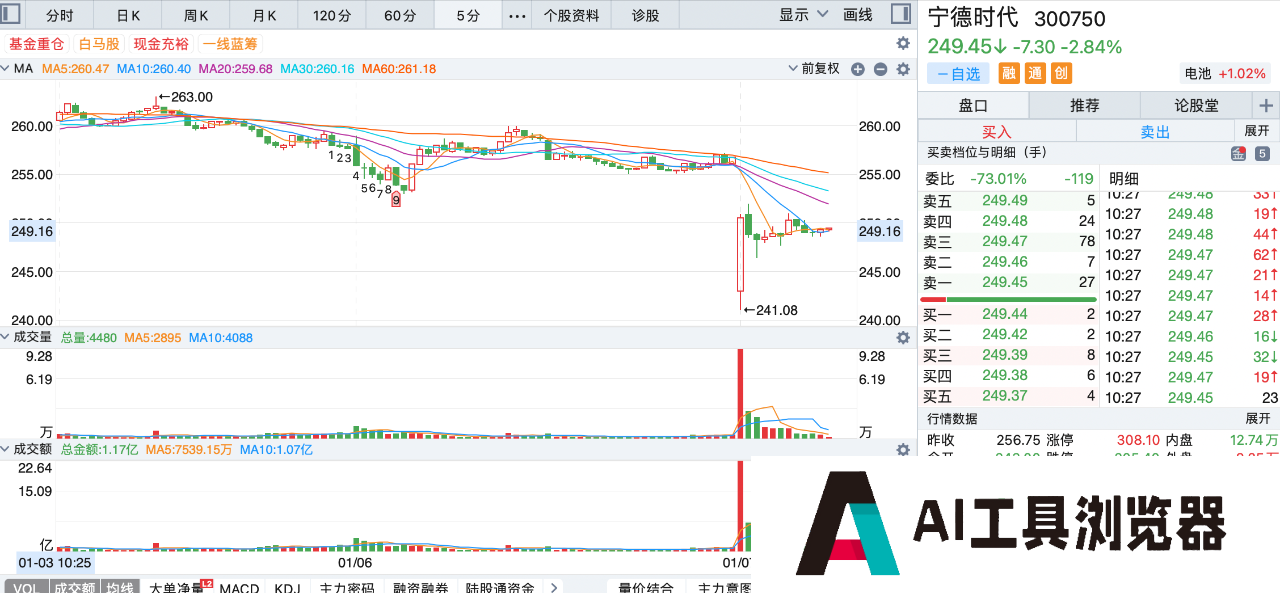The image size is (1280, 593).
Task: Click the number 9 signal marker
Action: click(x=396, y=200)
